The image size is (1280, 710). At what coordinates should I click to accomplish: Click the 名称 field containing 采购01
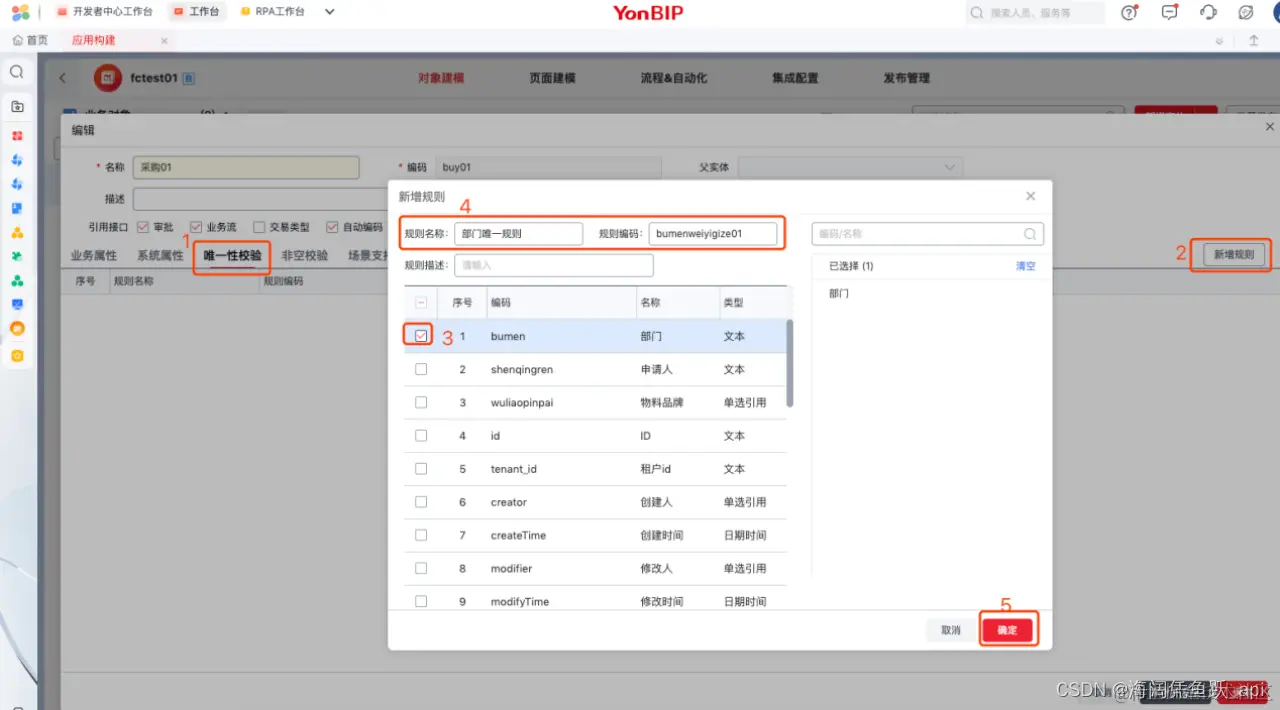(x=246, y=167)
